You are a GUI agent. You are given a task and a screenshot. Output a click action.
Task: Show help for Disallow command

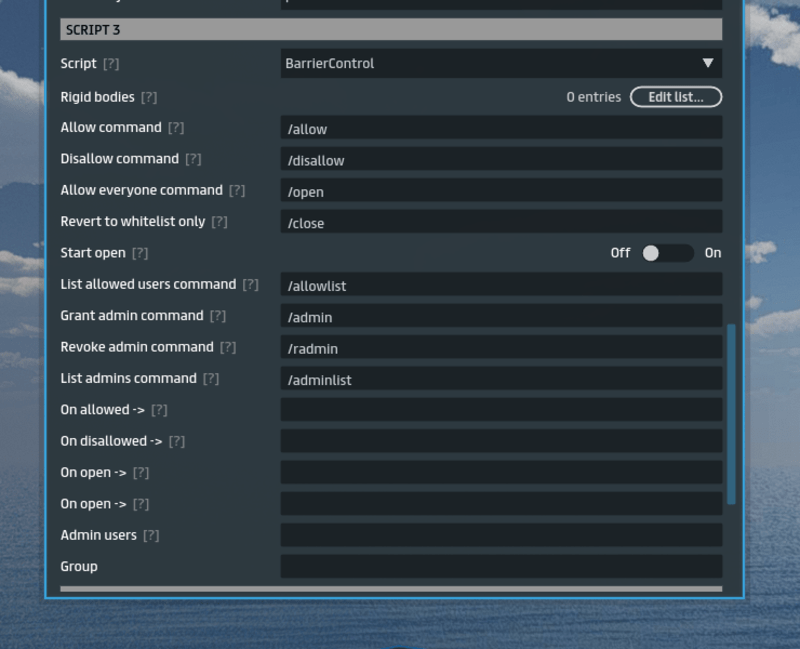[193, 160]
